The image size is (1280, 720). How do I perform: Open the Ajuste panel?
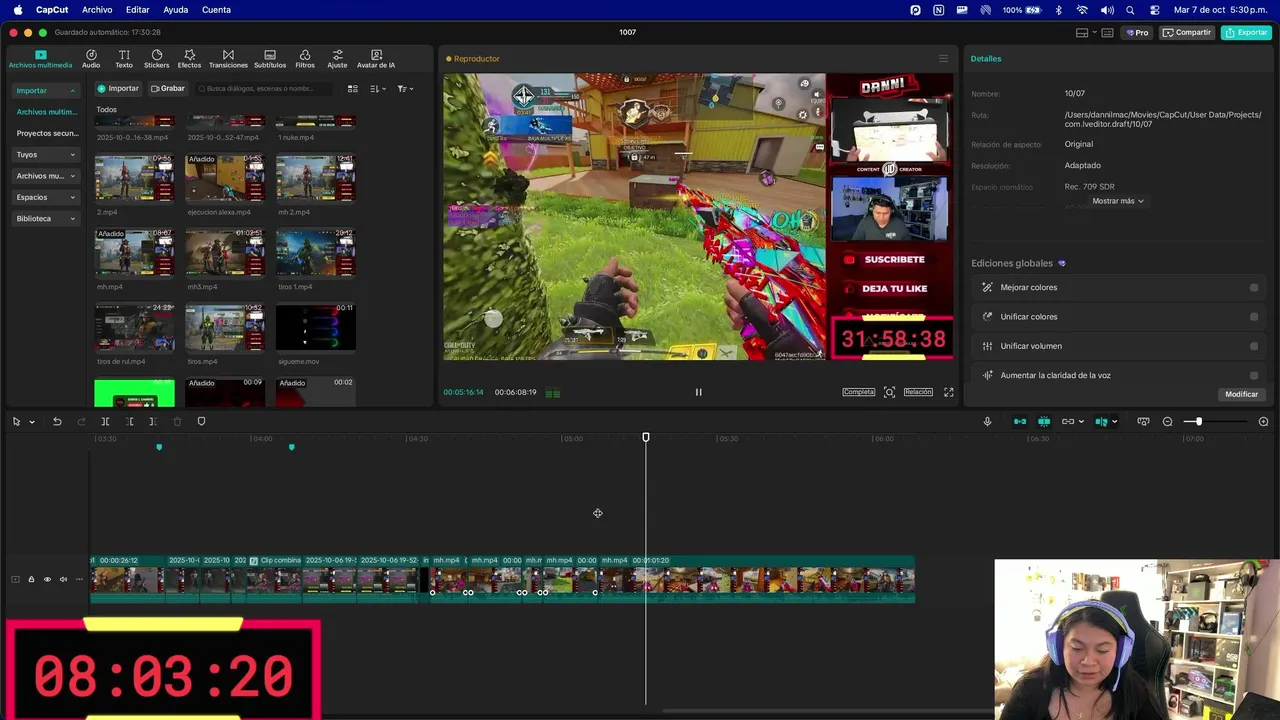click(x=338, y=59)
